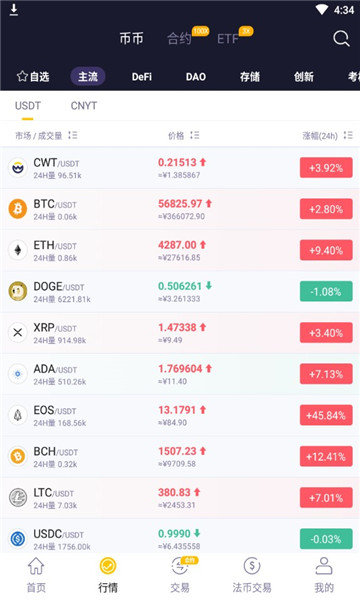360x600 pixels.
Task: Tap the Dogecoin logo icon
Action: [18, 291]
